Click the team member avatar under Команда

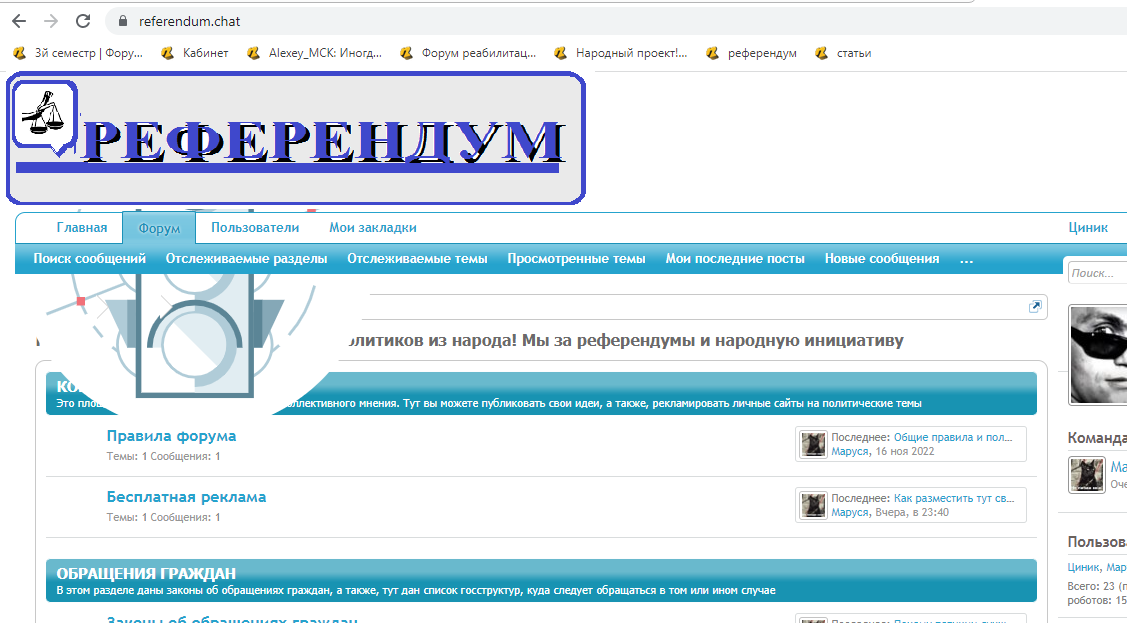1087,474
